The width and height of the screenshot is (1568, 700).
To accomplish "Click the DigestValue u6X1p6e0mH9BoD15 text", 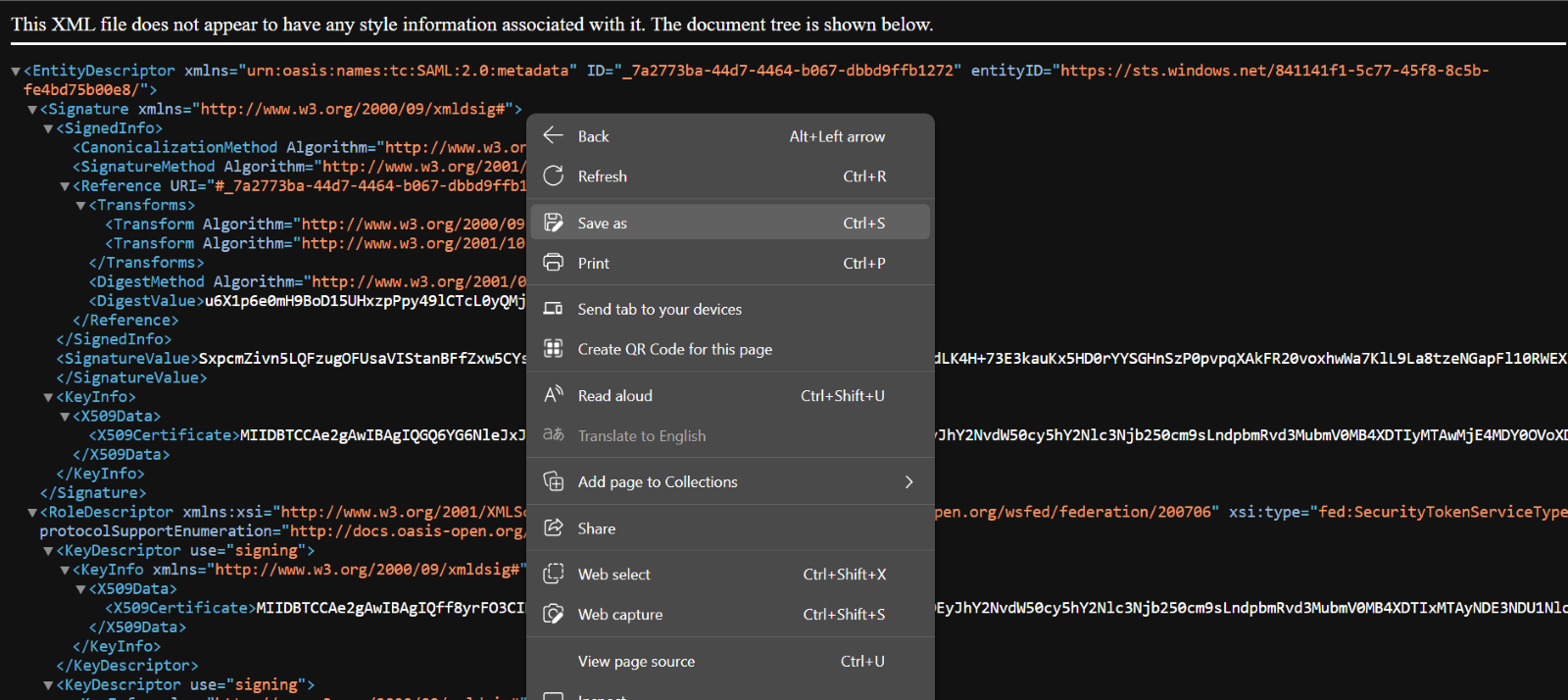I will 365,301.
